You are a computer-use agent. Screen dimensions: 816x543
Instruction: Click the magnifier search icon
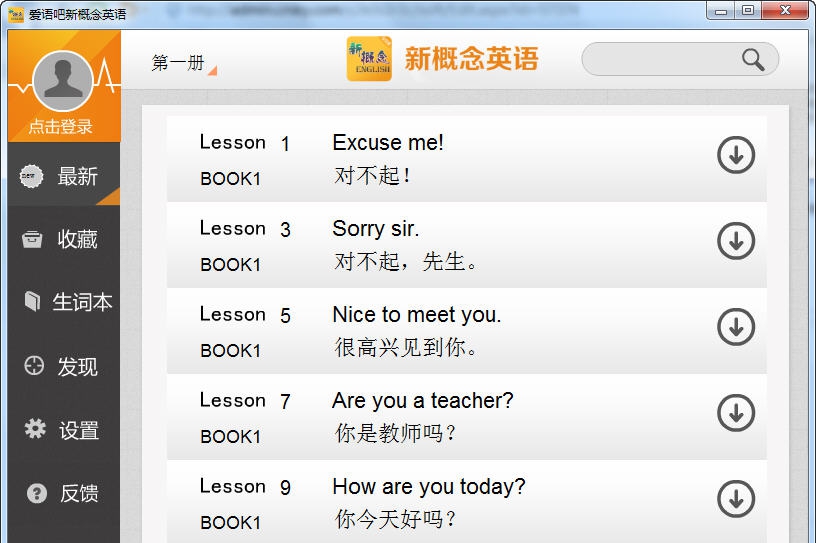click(x=753, y=60)
